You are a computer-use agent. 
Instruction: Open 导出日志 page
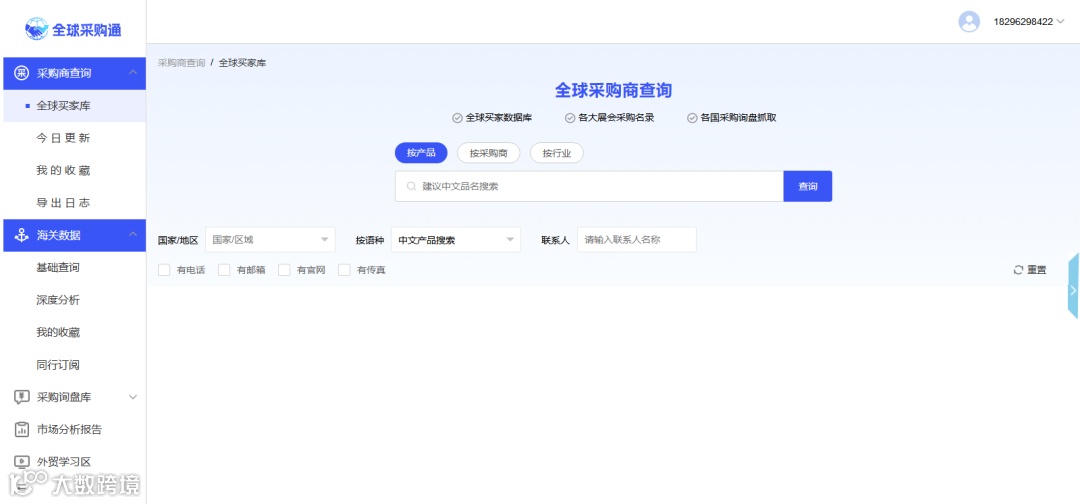point(63,203)
